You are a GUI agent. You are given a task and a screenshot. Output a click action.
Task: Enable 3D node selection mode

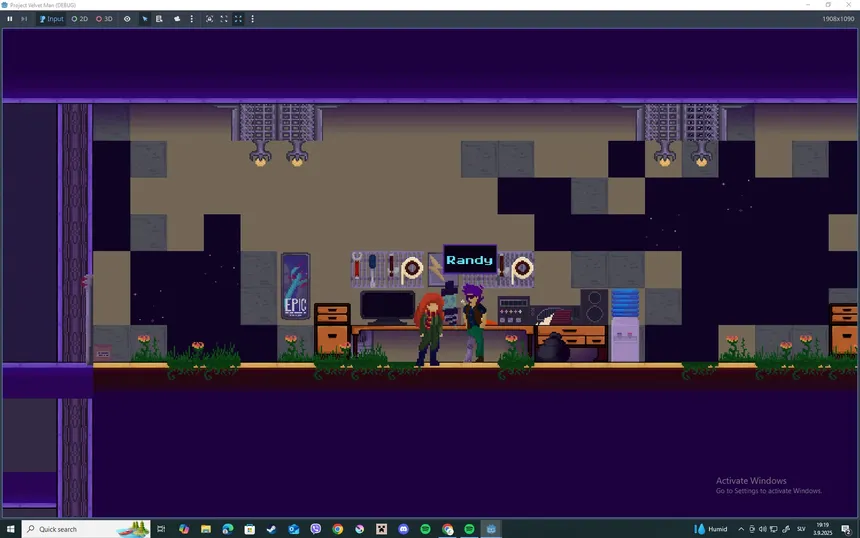(x=104, y=19)
